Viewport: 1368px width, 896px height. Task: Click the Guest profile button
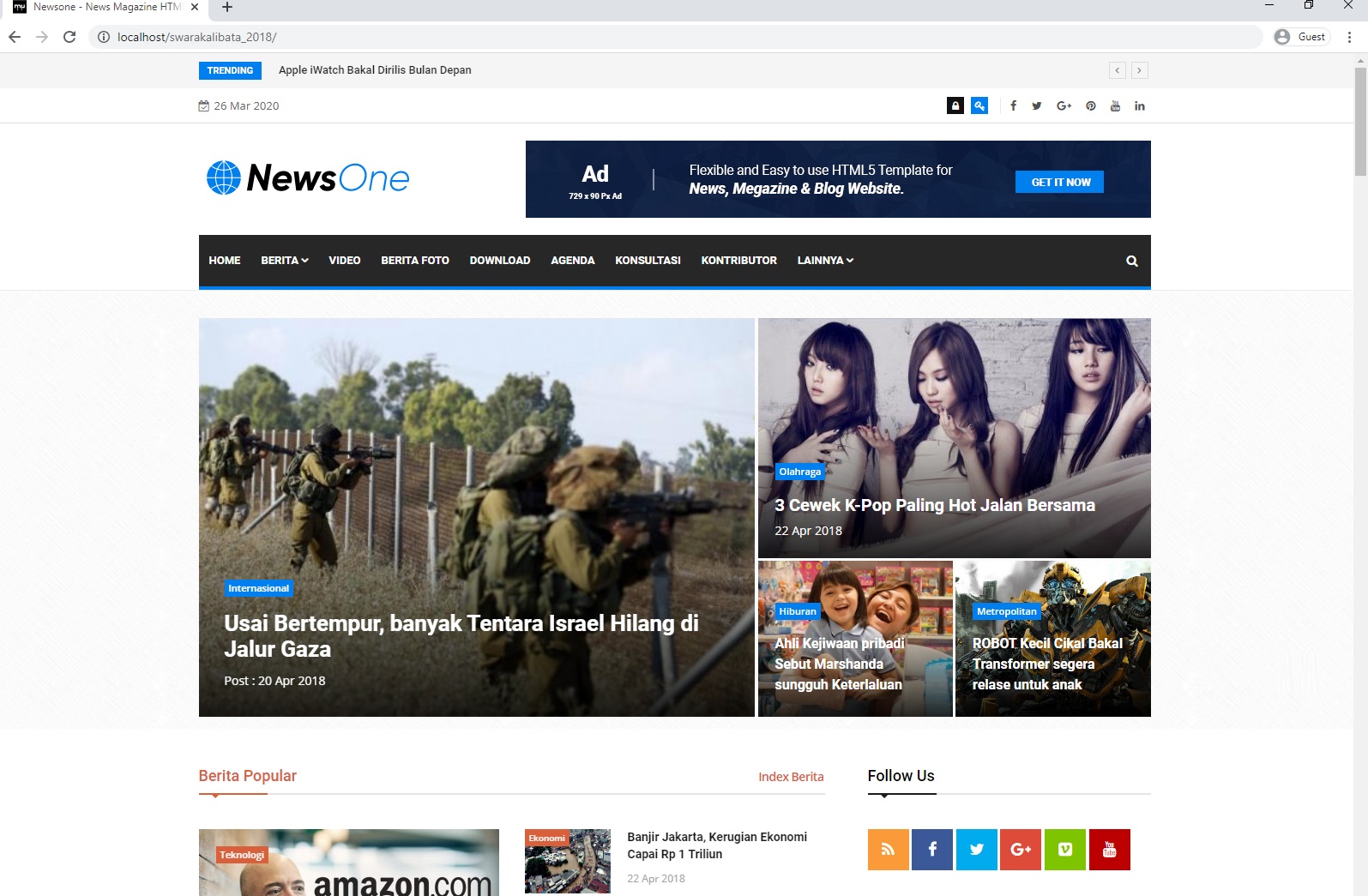1300,37
